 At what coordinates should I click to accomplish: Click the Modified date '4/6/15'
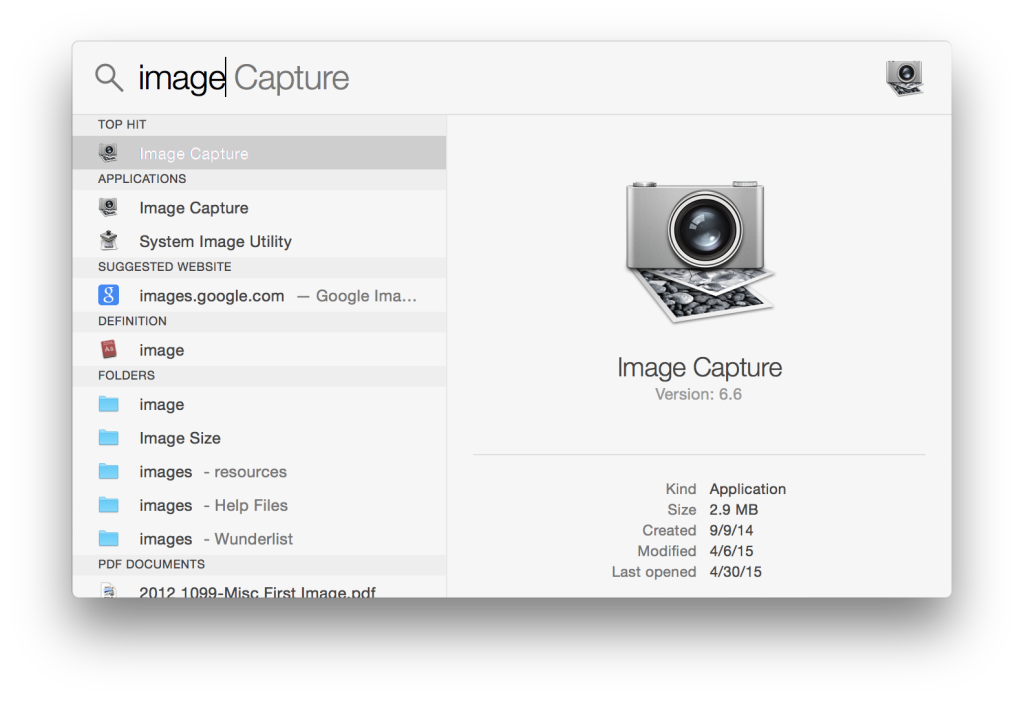[731, 551]
